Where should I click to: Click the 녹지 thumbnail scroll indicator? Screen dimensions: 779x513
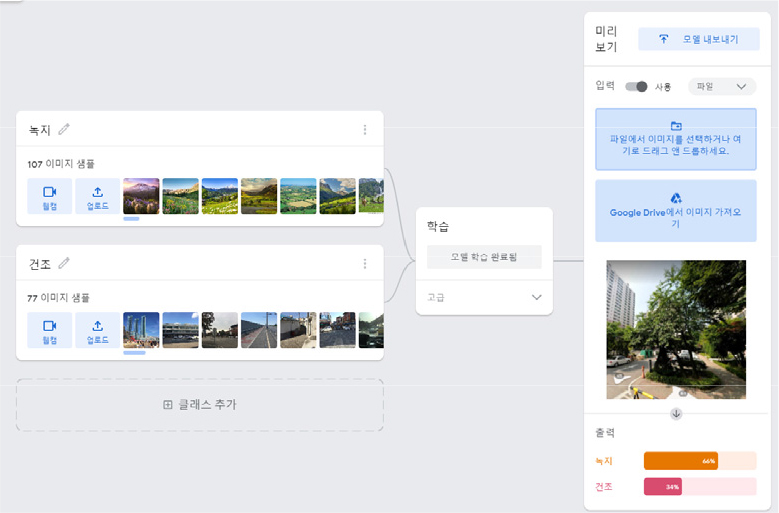131,219
